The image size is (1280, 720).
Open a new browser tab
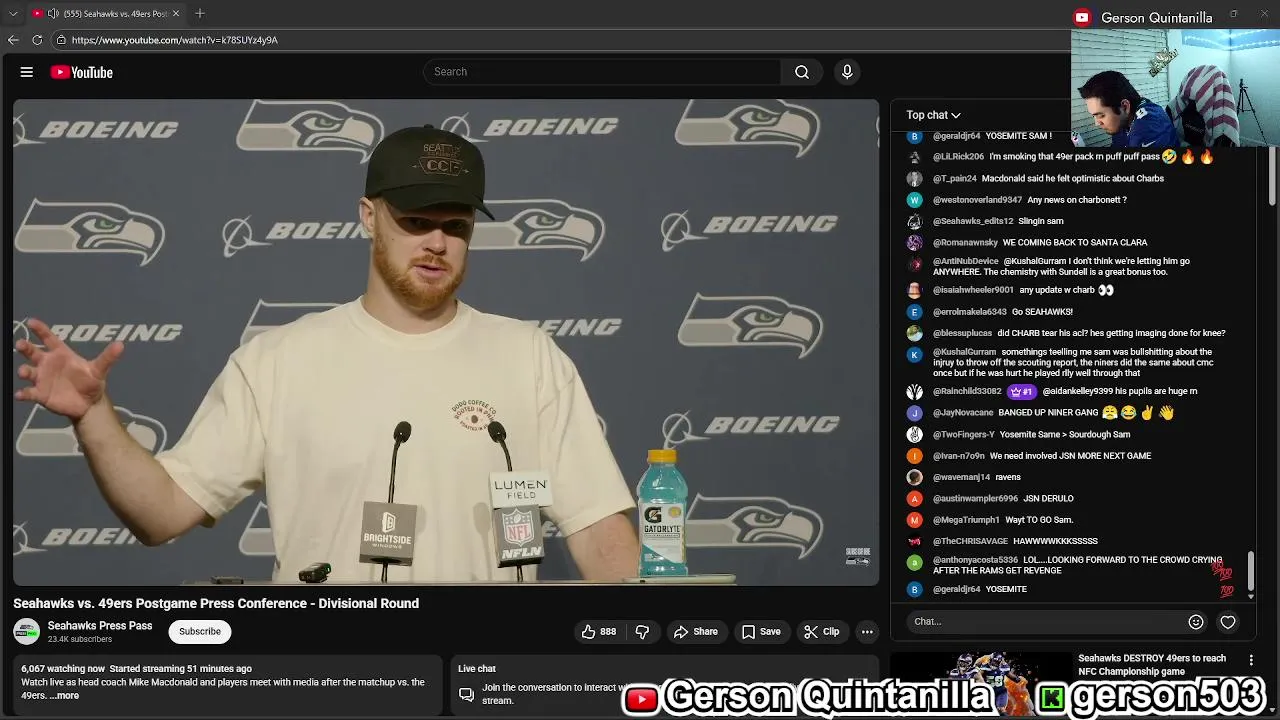tap(200, 13)
